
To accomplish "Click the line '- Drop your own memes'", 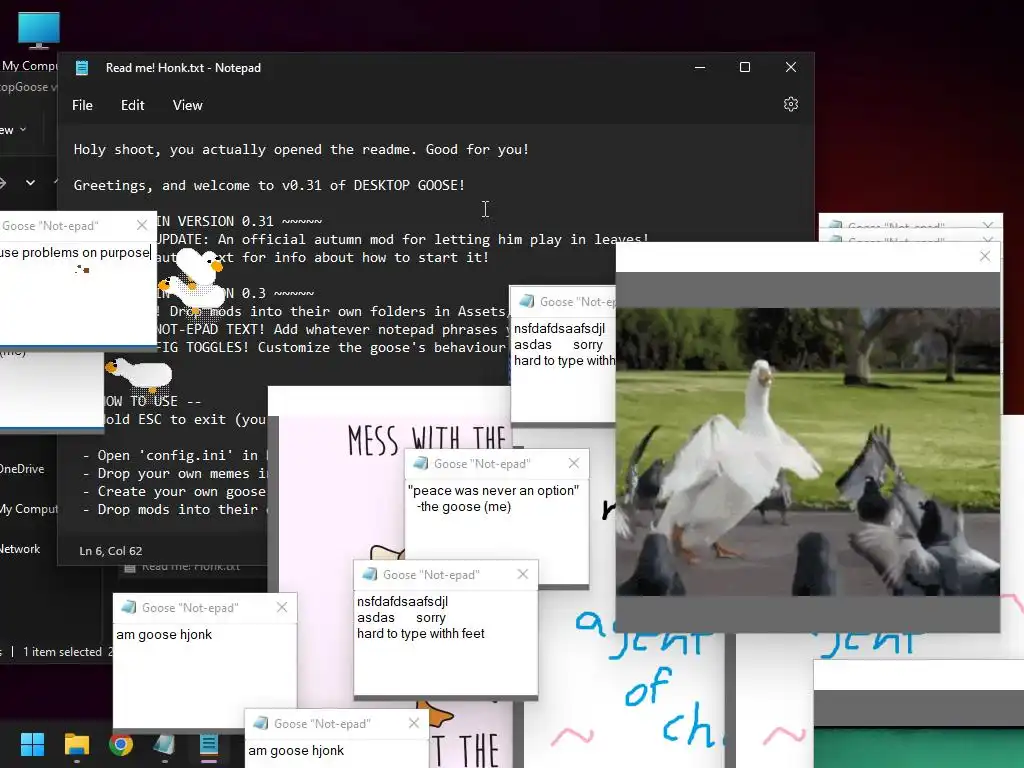I will tap(174, 473).
